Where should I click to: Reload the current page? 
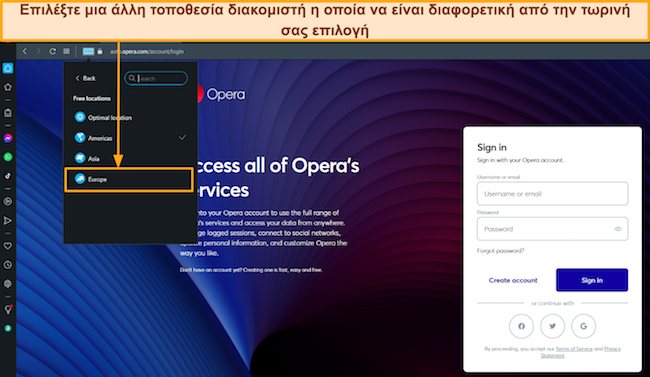point(53,51)
